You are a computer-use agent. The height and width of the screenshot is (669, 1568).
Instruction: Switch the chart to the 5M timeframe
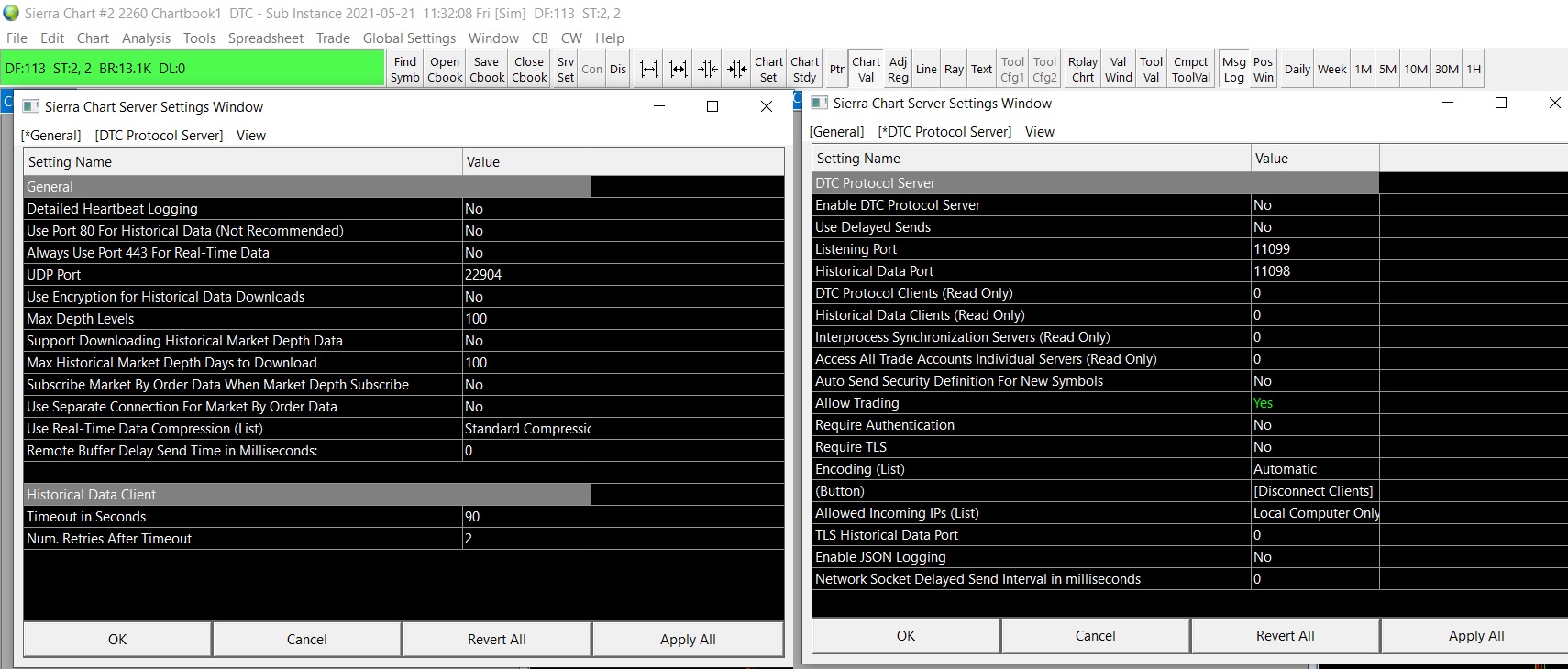click(x=1387, y=70)
